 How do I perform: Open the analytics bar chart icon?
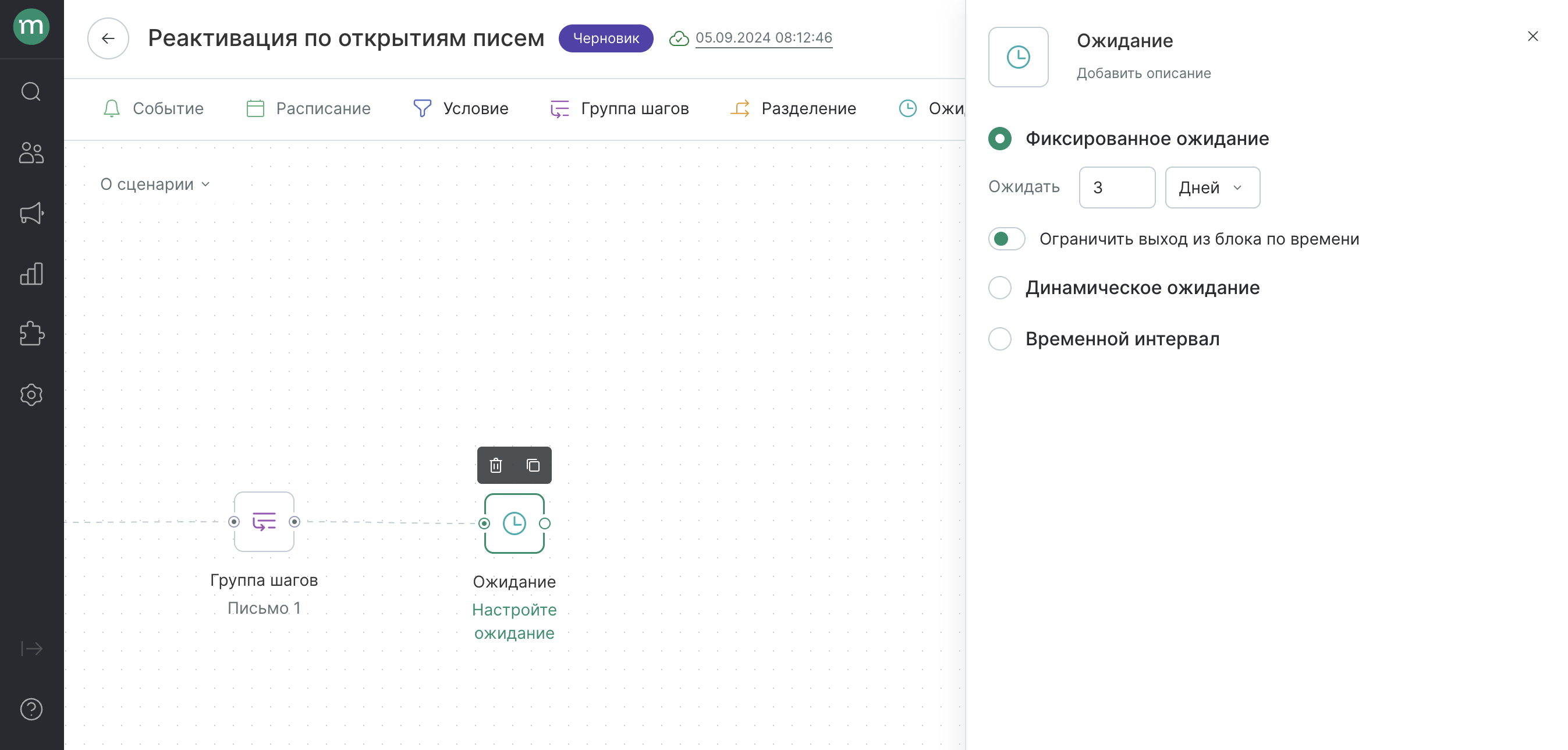click(31, 273)
